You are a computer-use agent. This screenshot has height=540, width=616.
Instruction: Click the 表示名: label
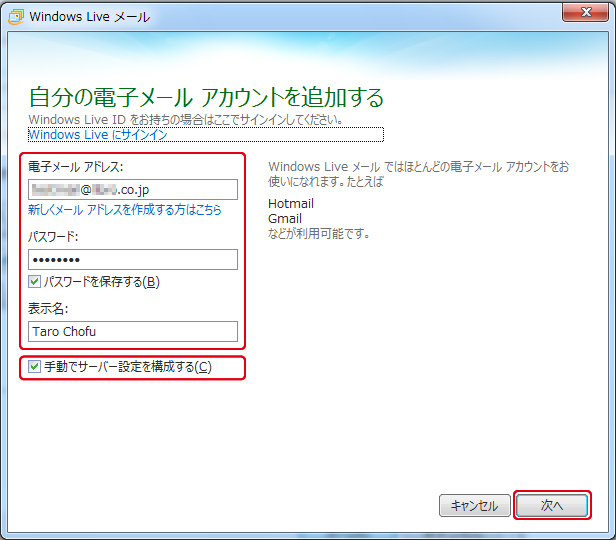tap(48, 309)
